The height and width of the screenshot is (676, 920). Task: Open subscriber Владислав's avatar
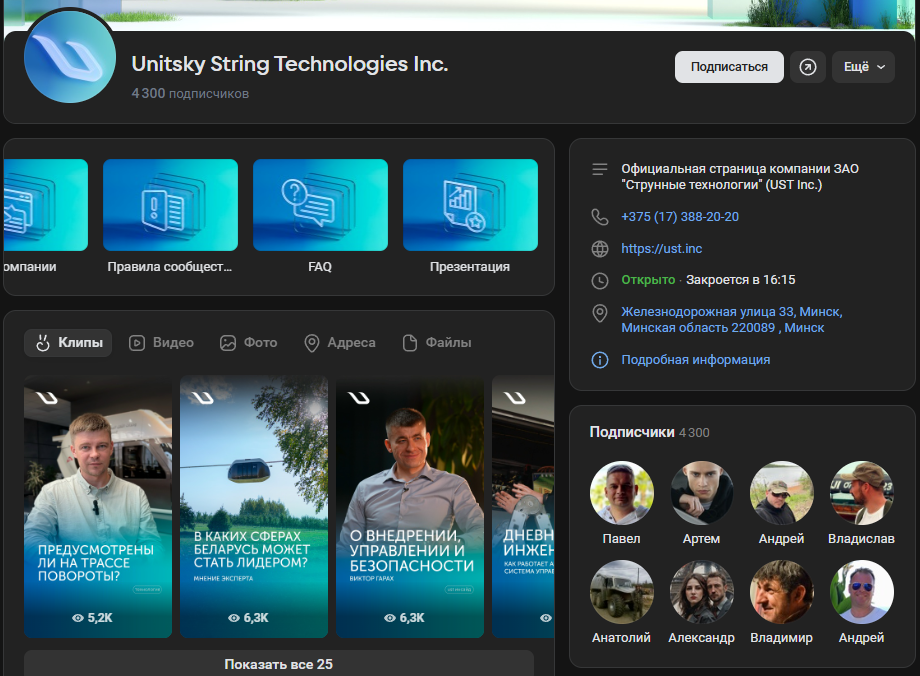click(x=861, y=492)
